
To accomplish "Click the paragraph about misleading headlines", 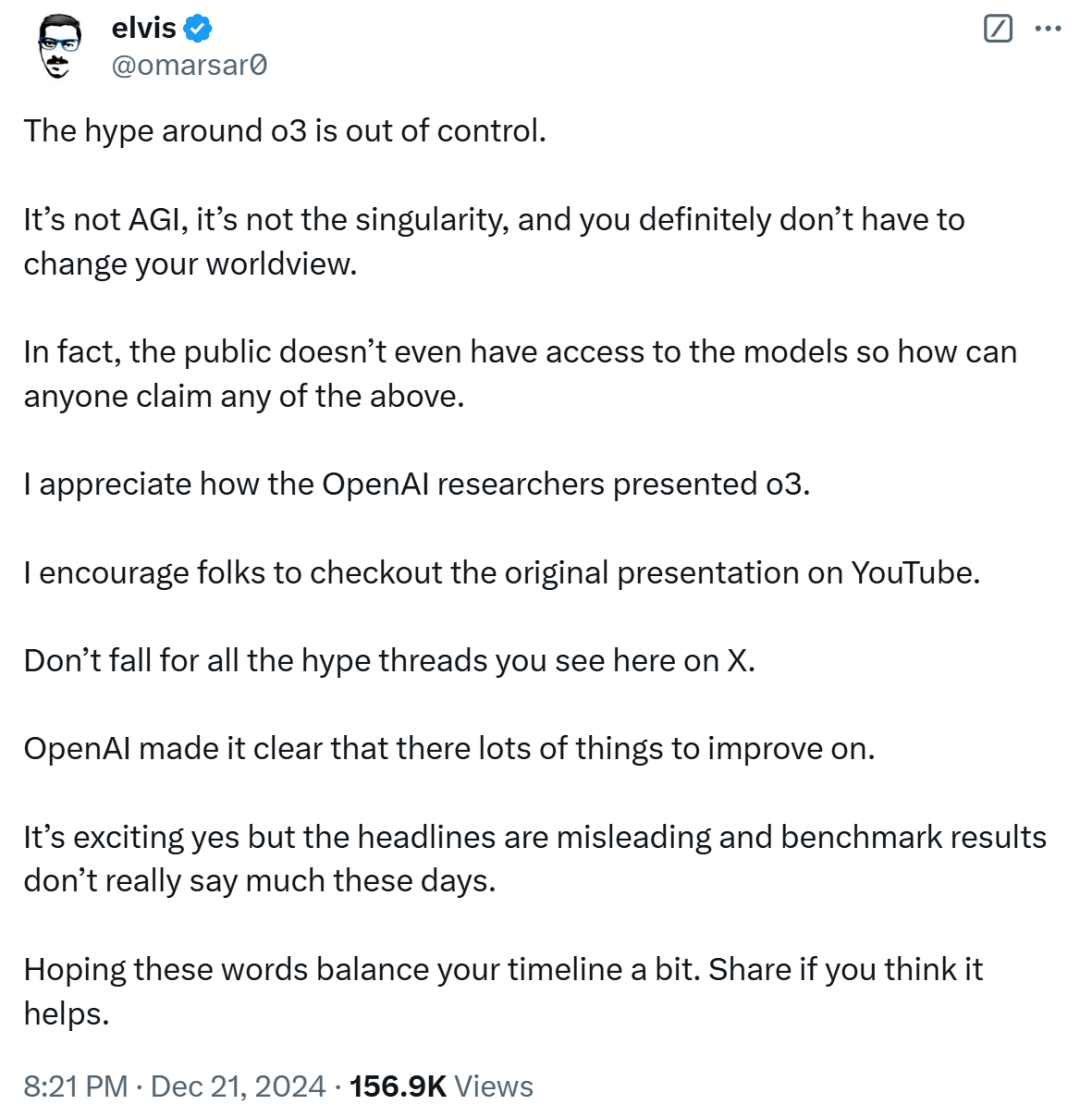I will tap(535, 858).
